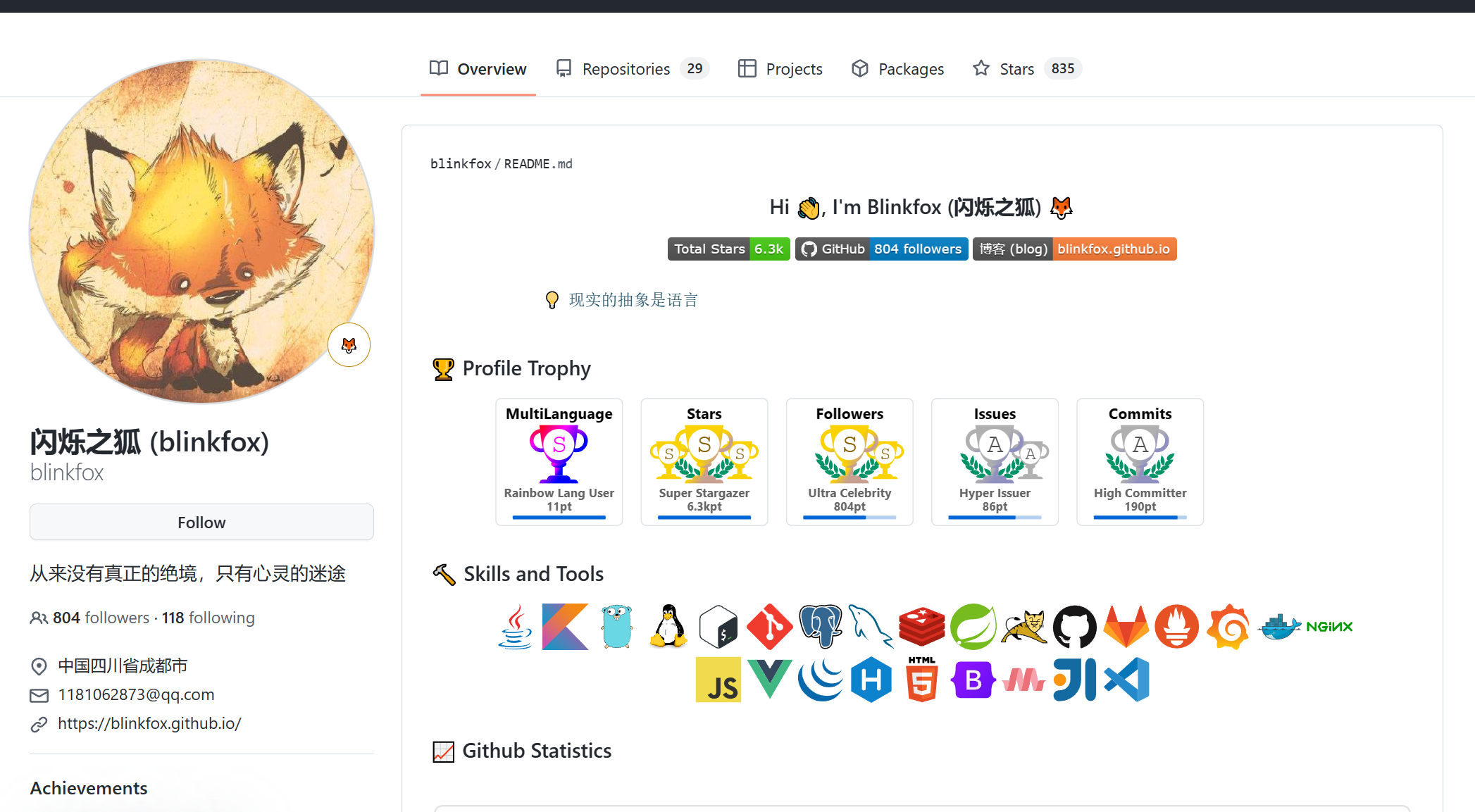Click the JavaScript JS logo
The image size is (1475, 812).
pyautogui.click(x=718, y=680)
